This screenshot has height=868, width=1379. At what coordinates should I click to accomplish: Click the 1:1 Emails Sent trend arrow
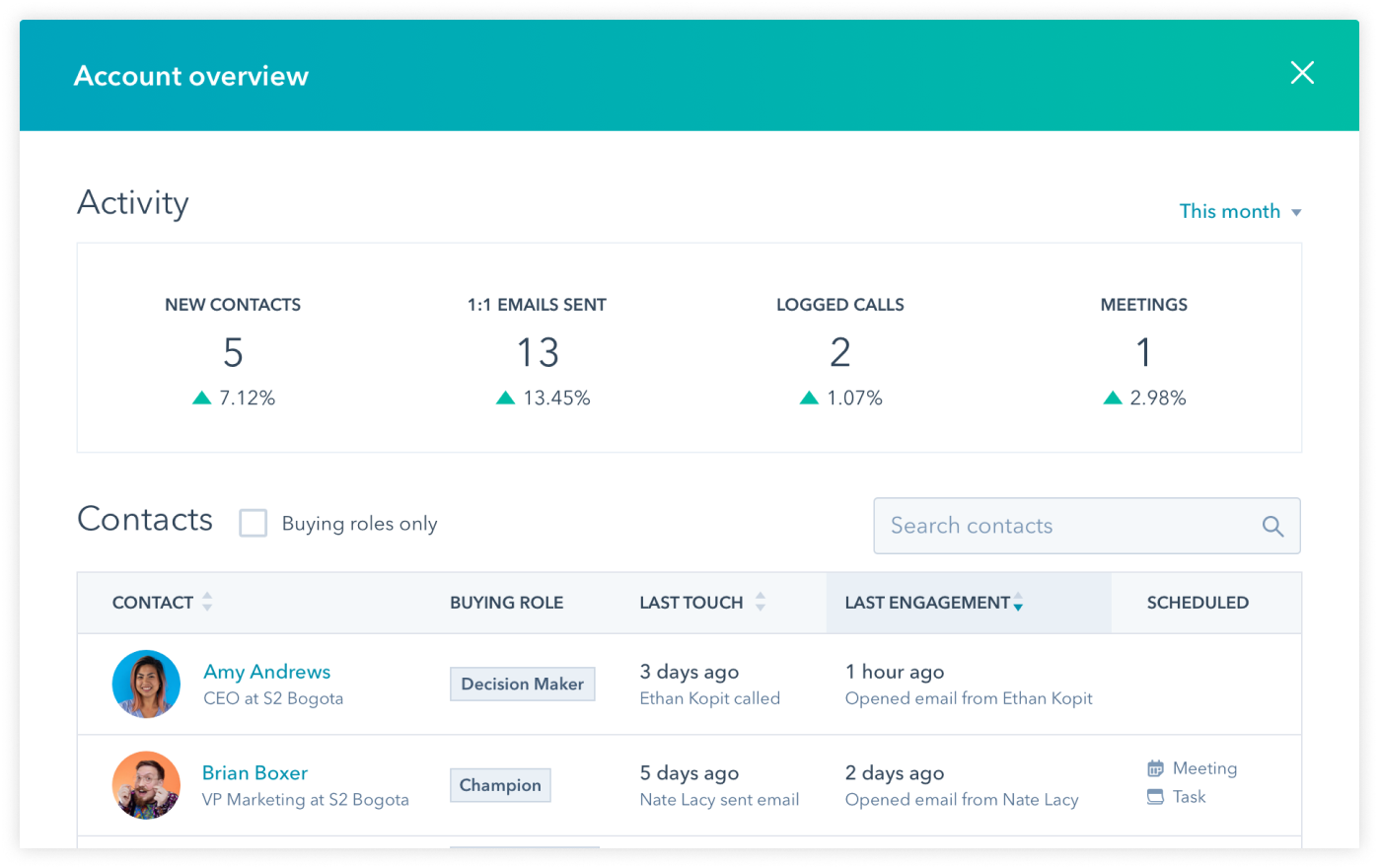pos(506,398)
